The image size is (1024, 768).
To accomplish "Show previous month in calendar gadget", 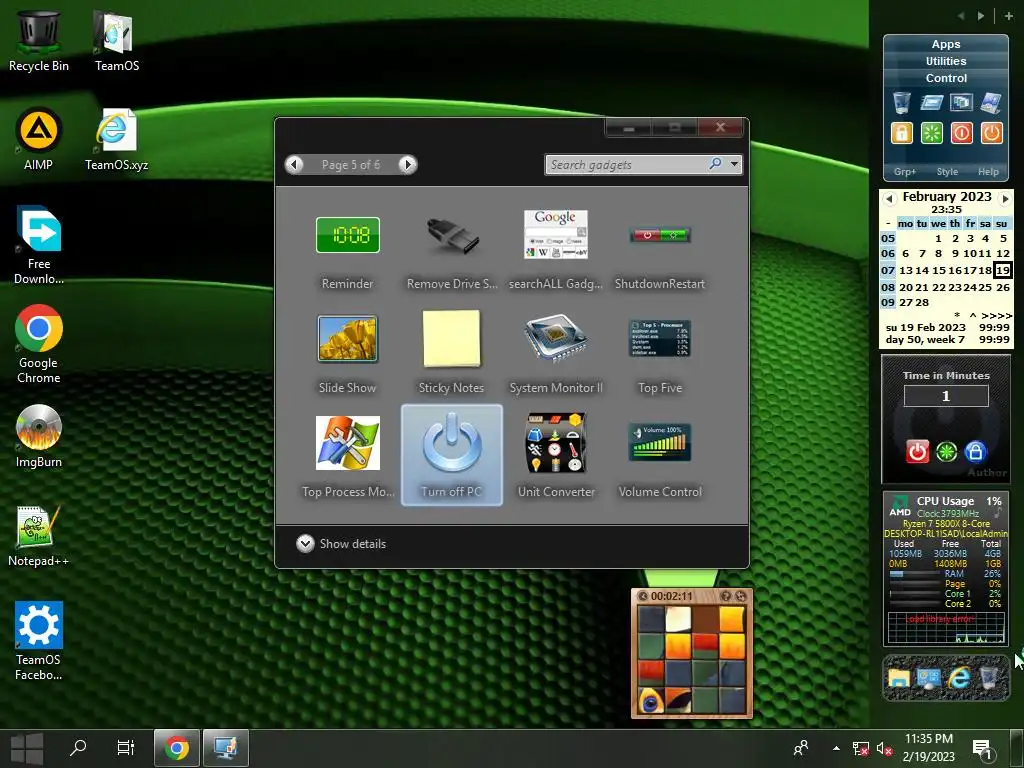I will pyautogui.click(x=889, y=198).
